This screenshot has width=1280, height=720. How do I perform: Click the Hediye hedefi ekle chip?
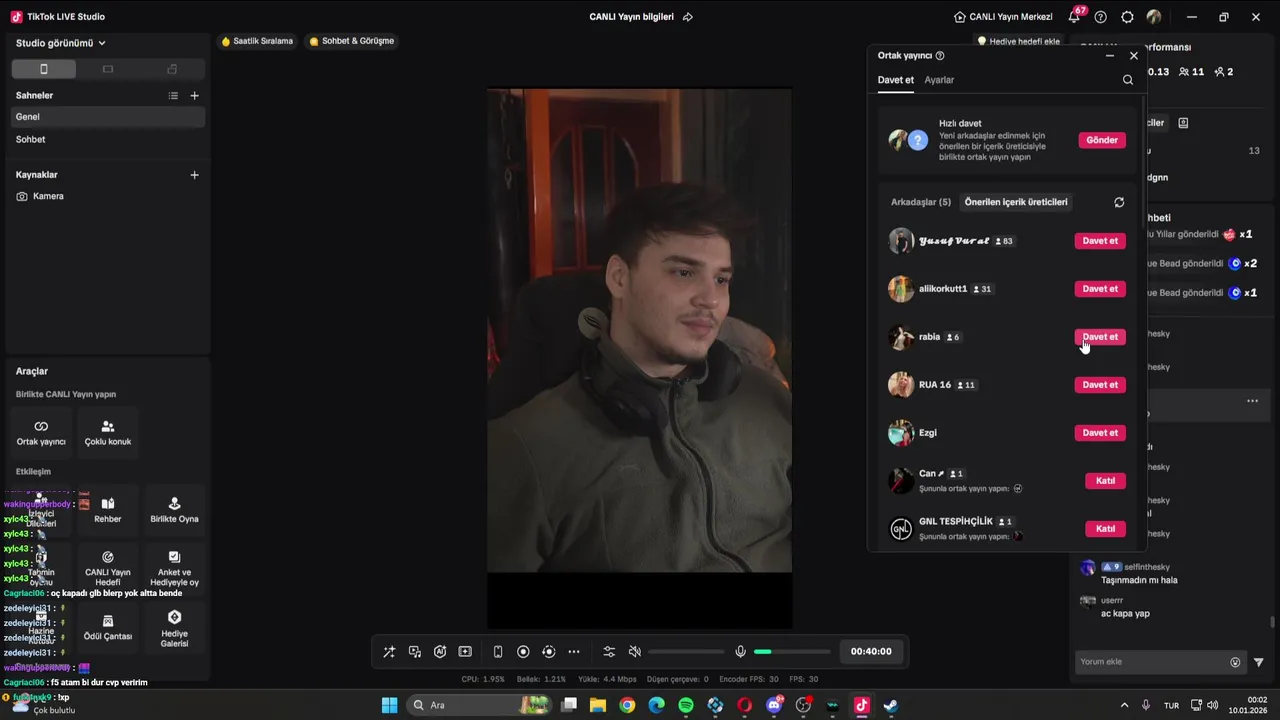1018,41
